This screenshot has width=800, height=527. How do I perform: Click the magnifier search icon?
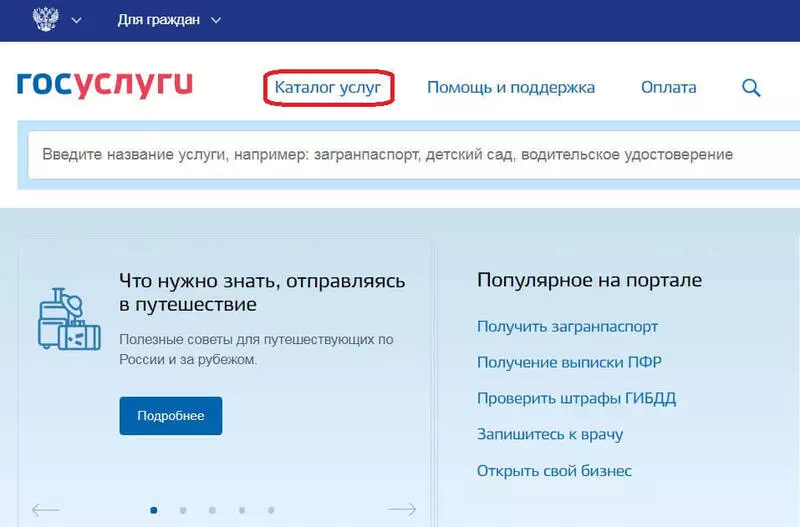[751, 88]
